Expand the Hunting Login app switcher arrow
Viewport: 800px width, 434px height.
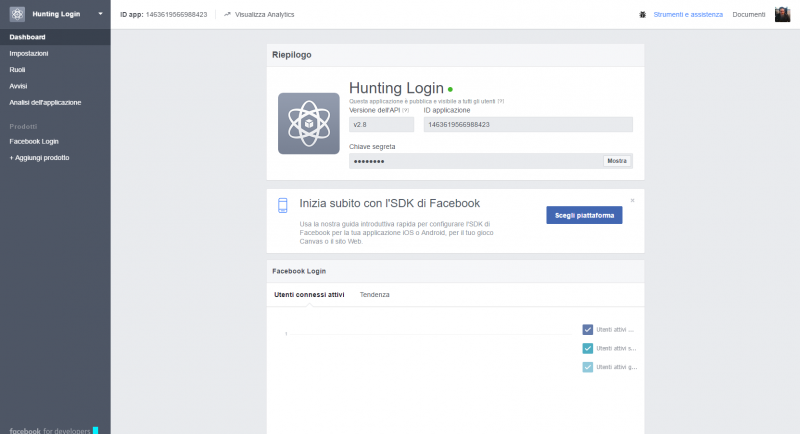[x=101, y=14]
